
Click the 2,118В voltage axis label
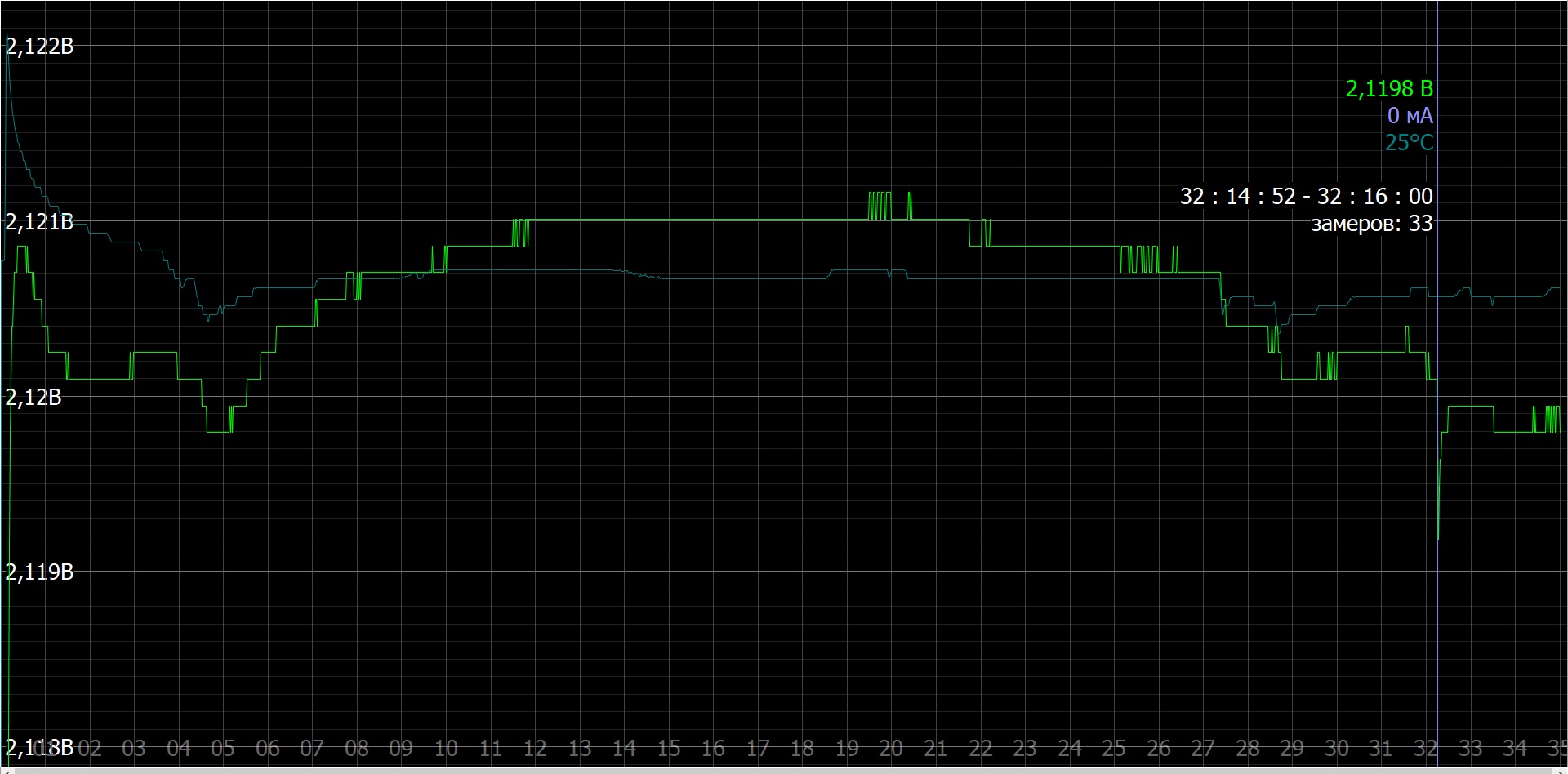[x=39, y=747]
